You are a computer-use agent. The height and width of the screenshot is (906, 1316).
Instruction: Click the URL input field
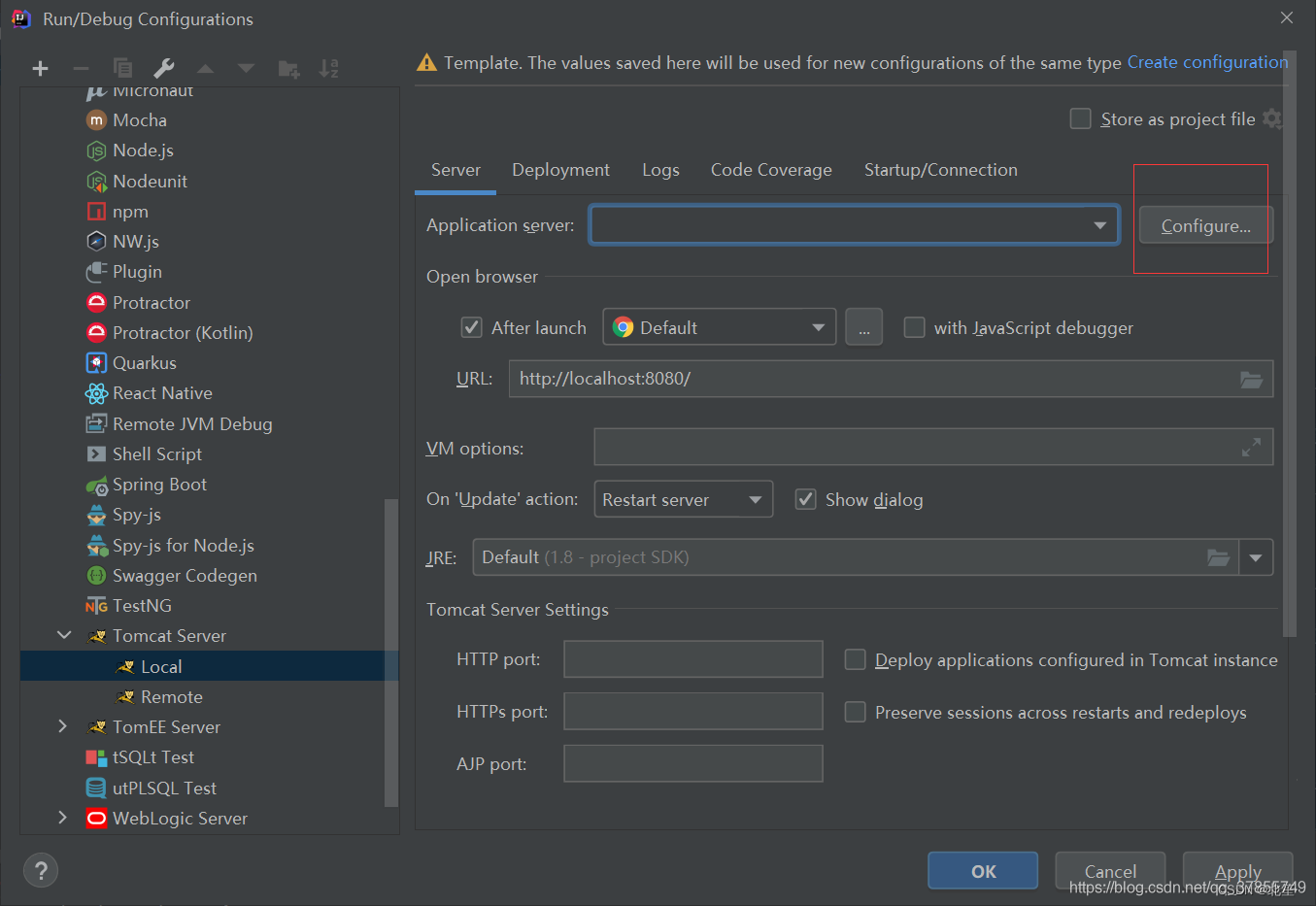pos(891,379)
